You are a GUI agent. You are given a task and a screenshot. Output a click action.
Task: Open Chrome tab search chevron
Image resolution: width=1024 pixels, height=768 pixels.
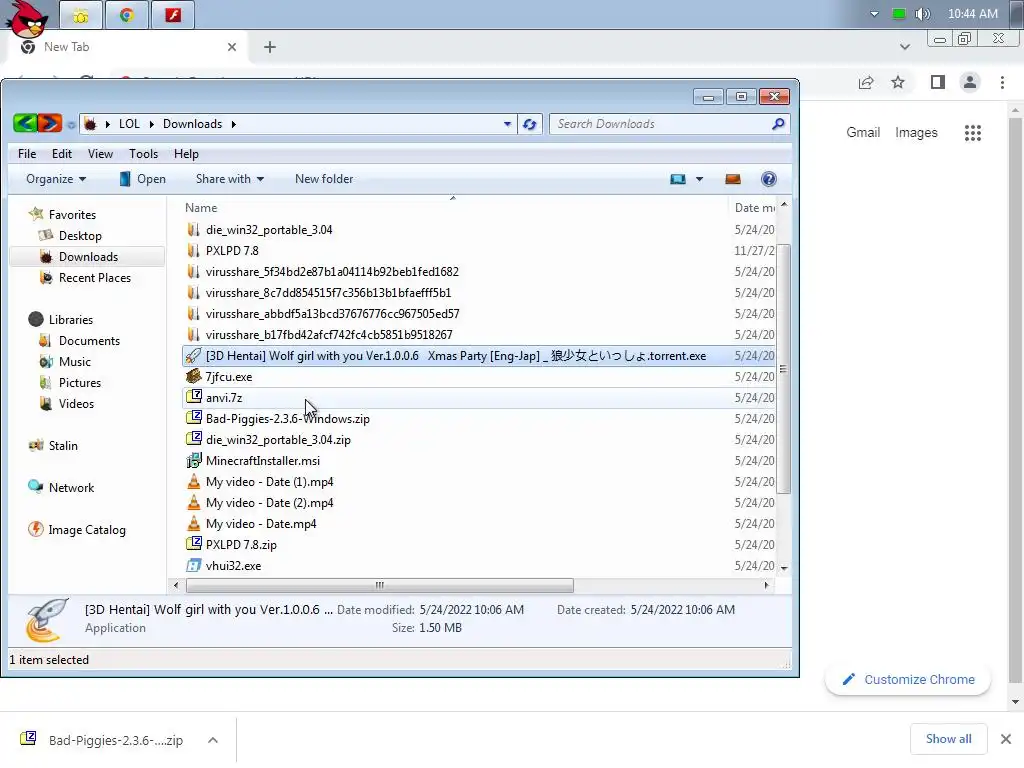point(904,47)
